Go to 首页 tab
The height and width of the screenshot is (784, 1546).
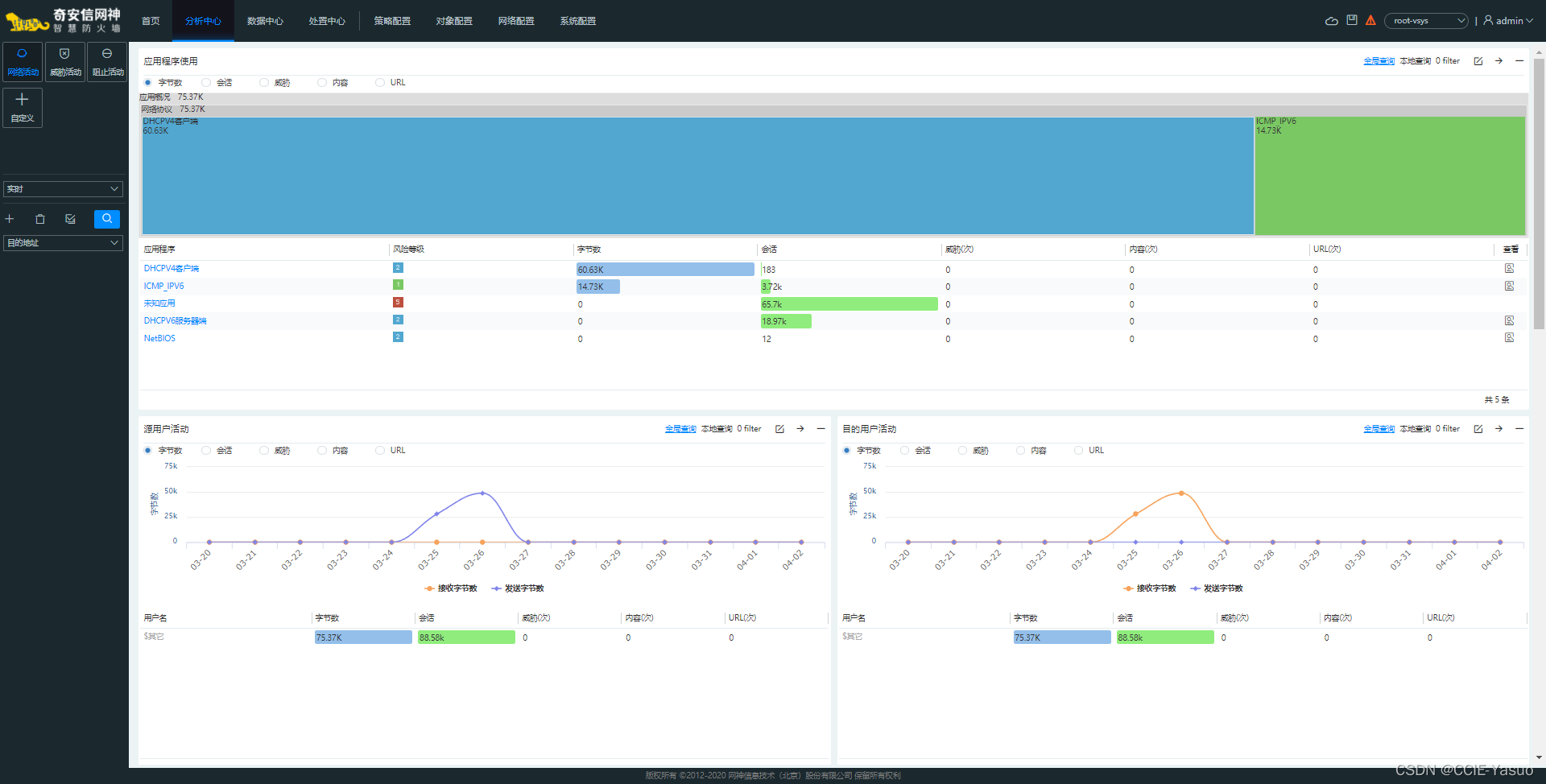click(151, 21)
